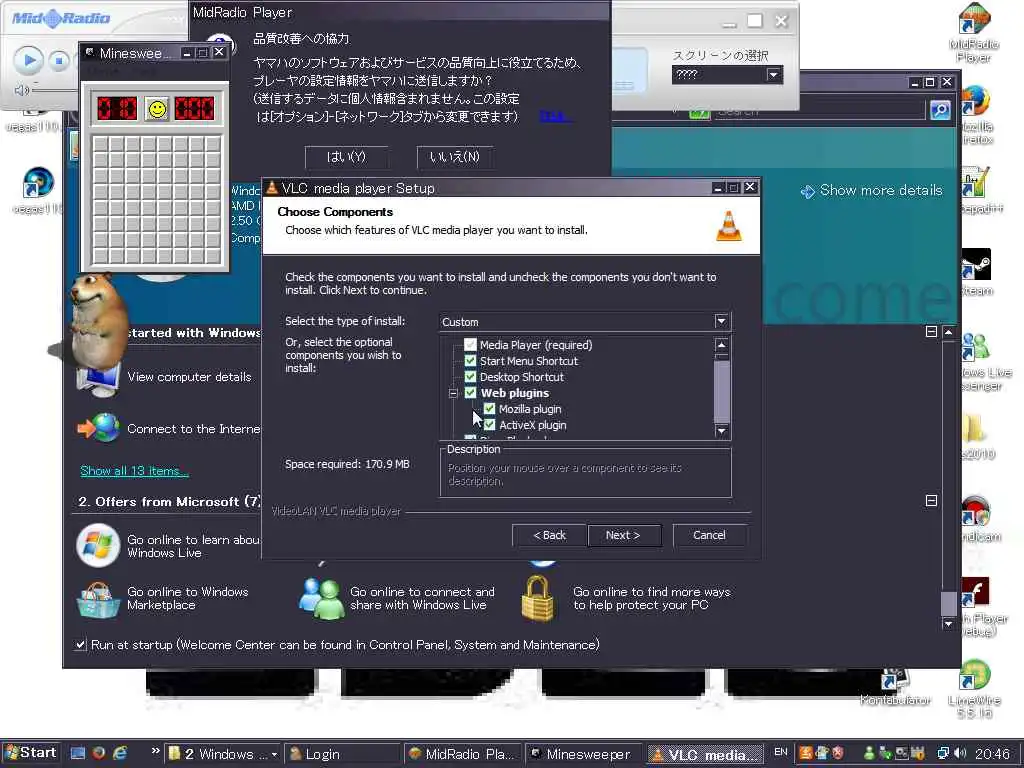The height and width of the screenshot is (768, 1024).
Task: Launch Internet Explorer from quick launch
Action: coord(120,753)
